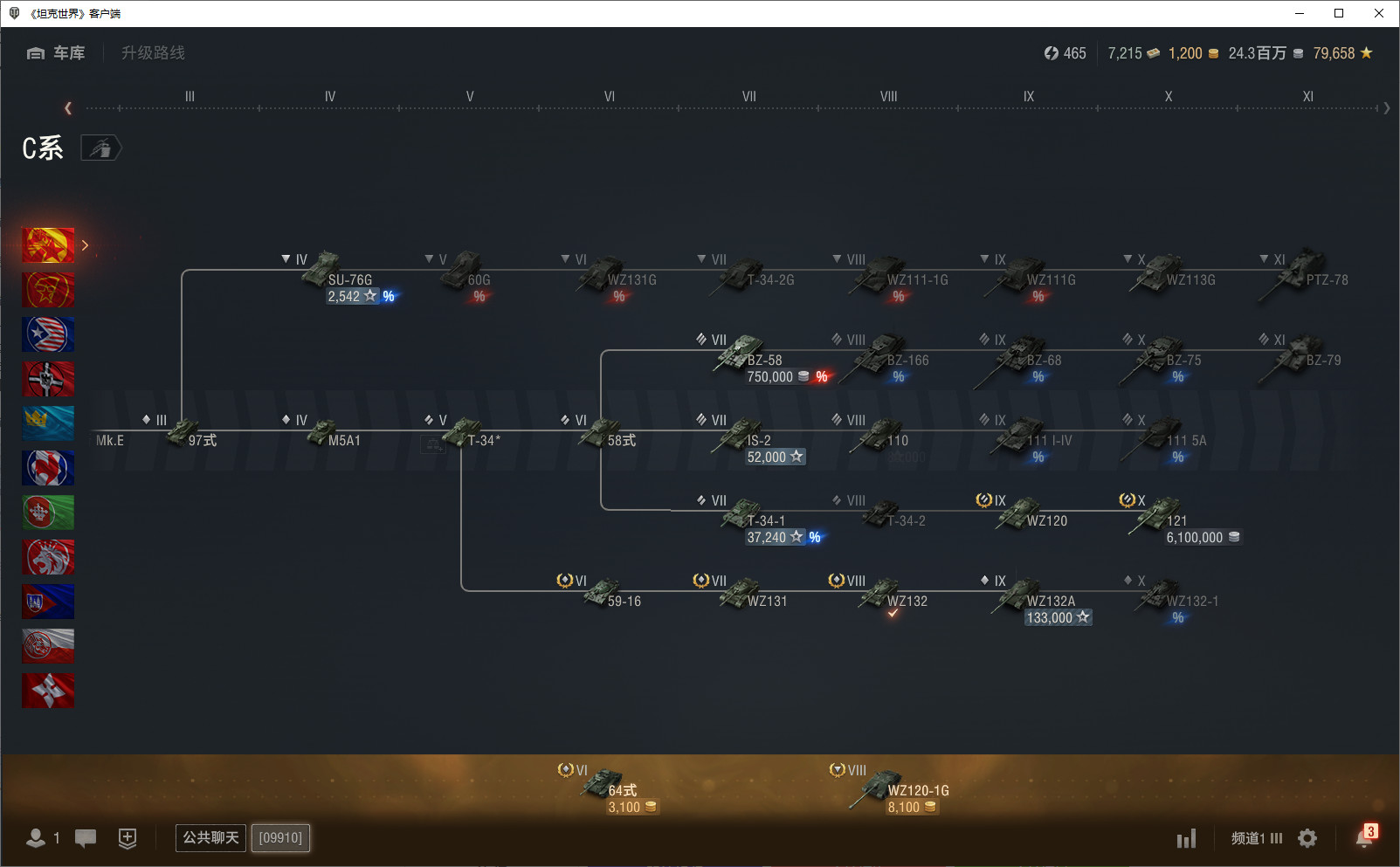Image resolution: width=1400 pixels, height=867 pixels.
Task: Select the IS-2 tank
Action: click(x=744, y=434)
